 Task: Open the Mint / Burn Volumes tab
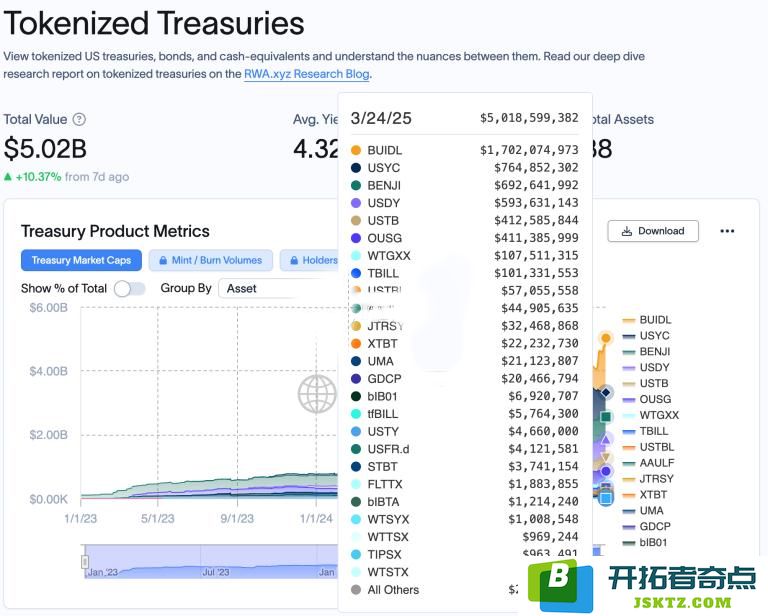tap(211, 260)
